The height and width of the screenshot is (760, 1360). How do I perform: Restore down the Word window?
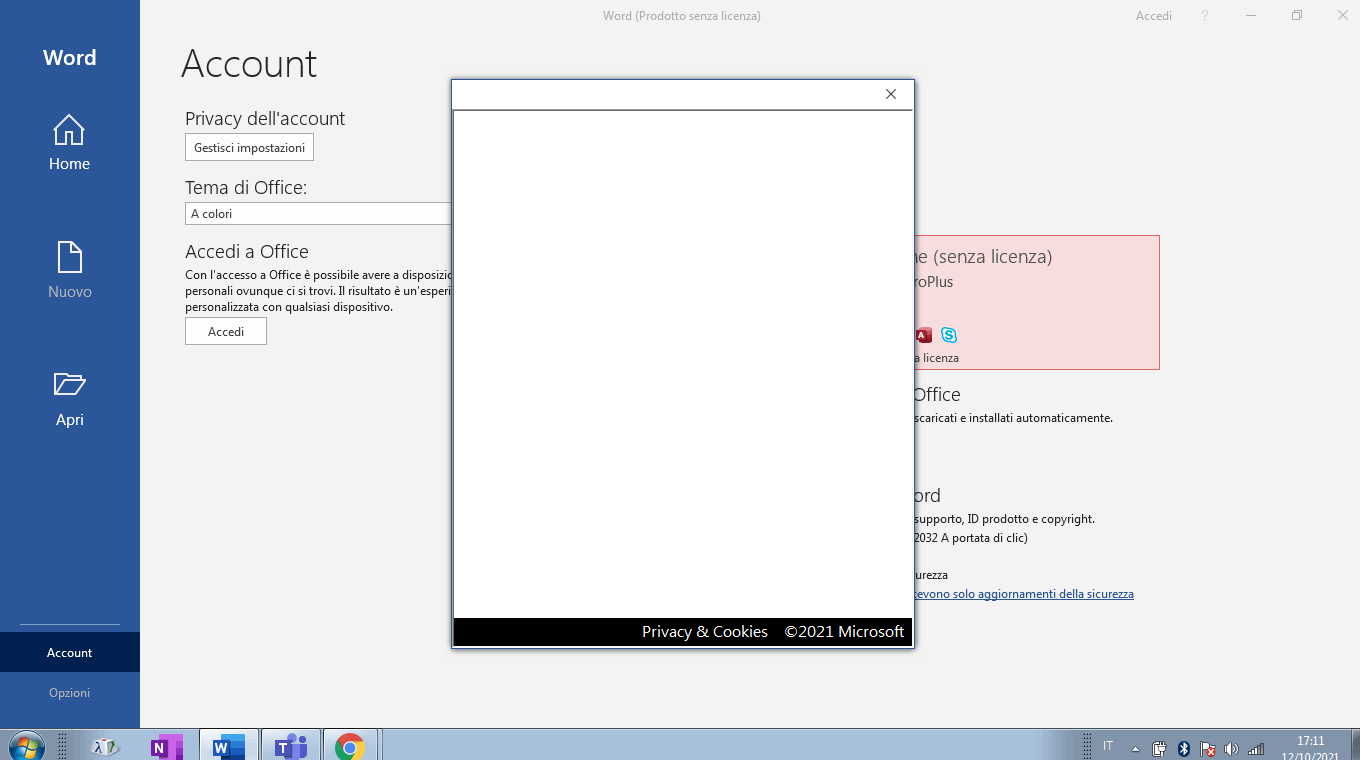click(x=1297, y=16)
